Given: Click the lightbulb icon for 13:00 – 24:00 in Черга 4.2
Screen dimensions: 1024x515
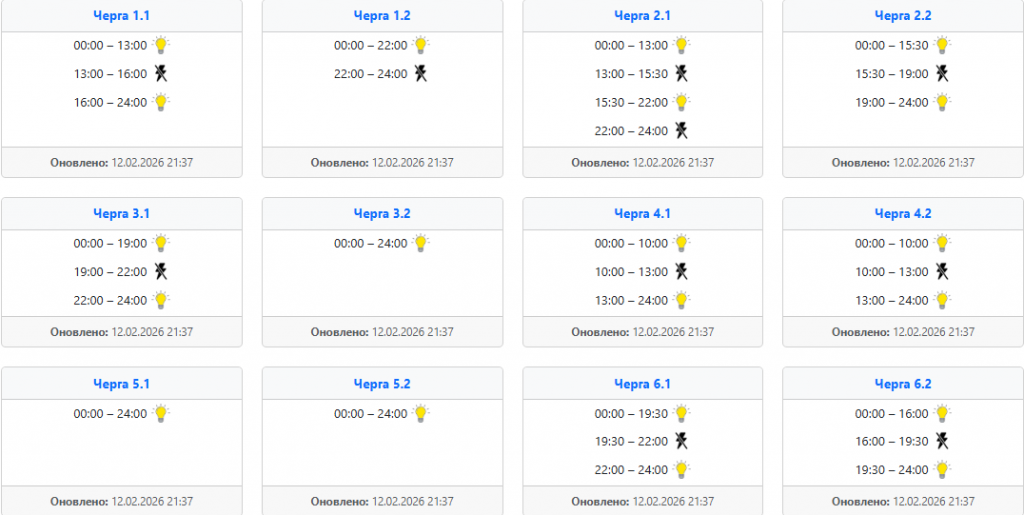Looking at the screenshot, I should pos(942,300).
